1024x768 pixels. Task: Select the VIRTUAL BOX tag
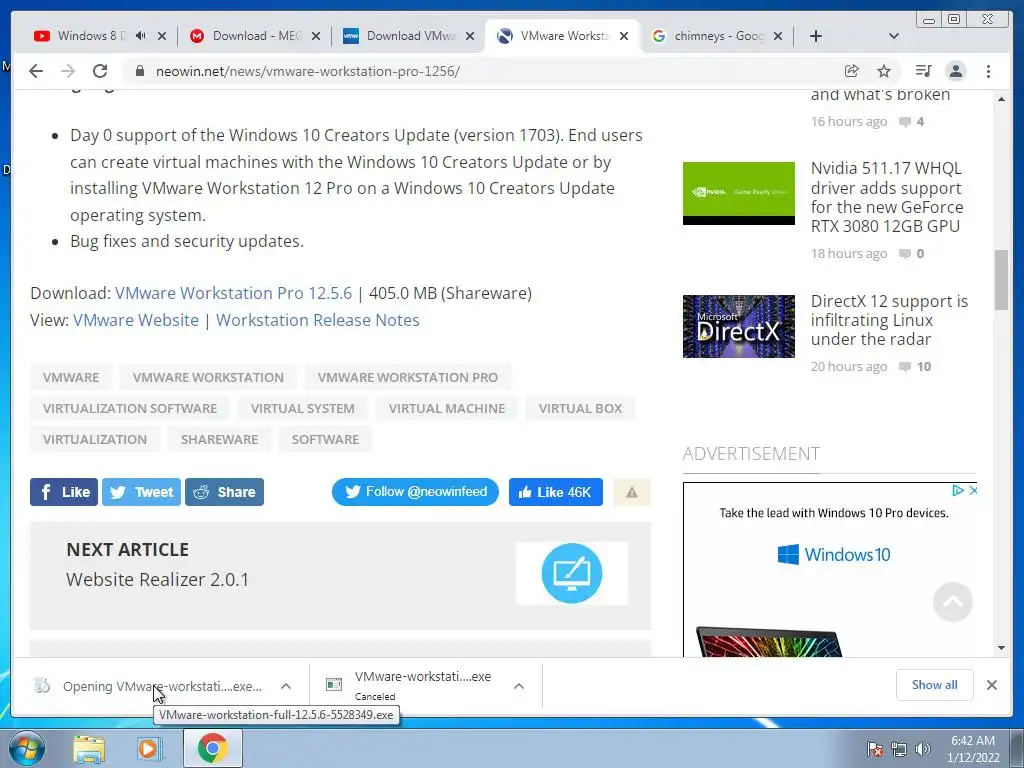[581, 408]
